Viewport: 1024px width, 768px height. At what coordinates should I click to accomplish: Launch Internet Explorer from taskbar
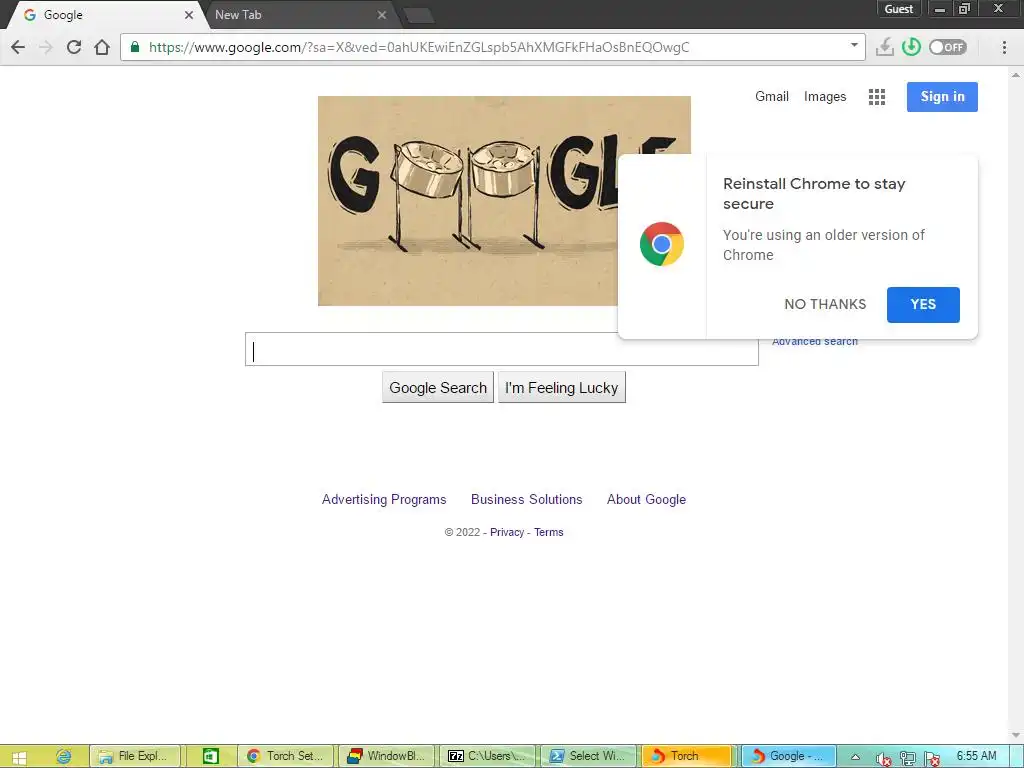[x=63, y=756]
